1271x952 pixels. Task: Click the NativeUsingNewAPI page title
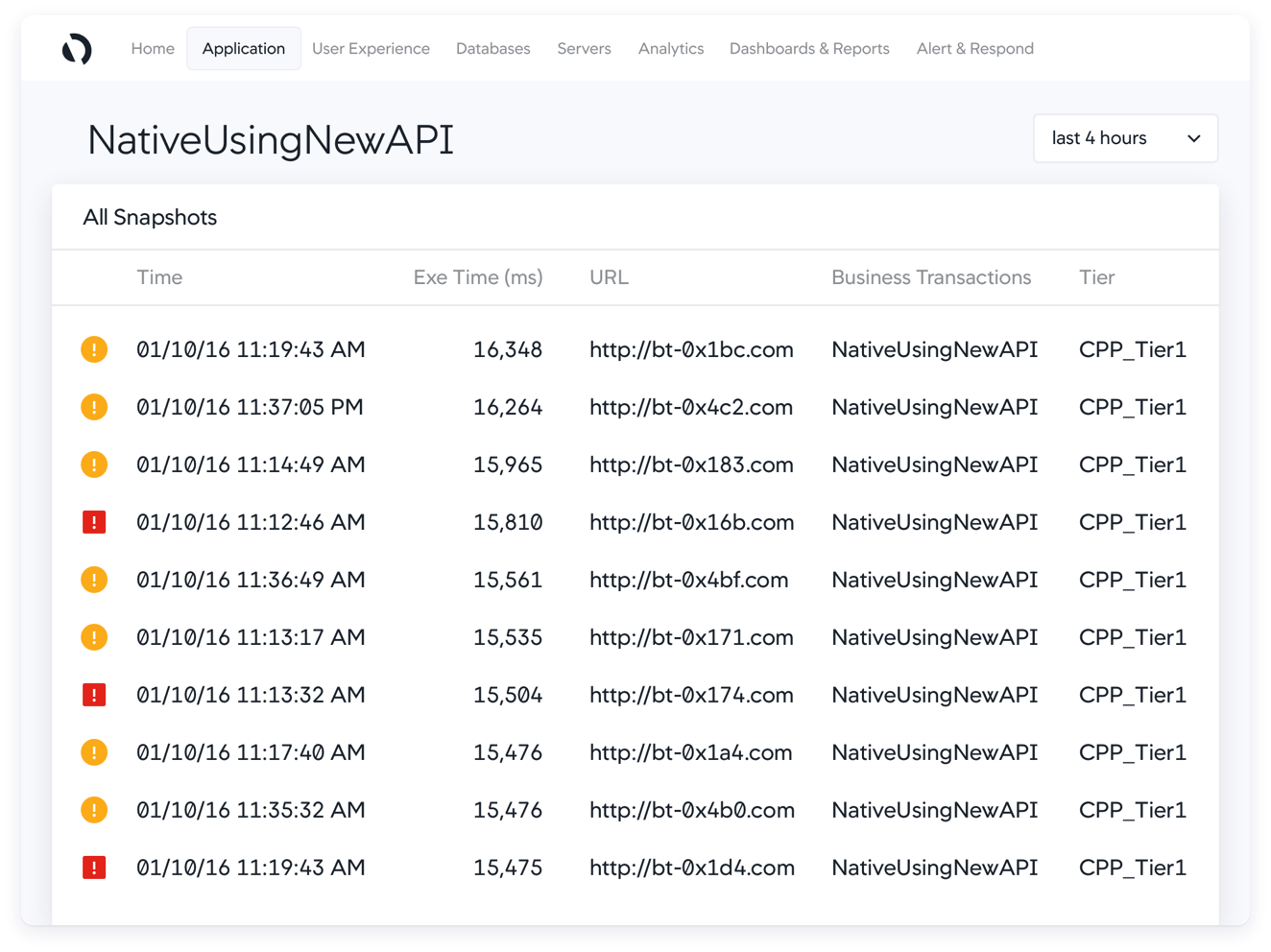271,139
